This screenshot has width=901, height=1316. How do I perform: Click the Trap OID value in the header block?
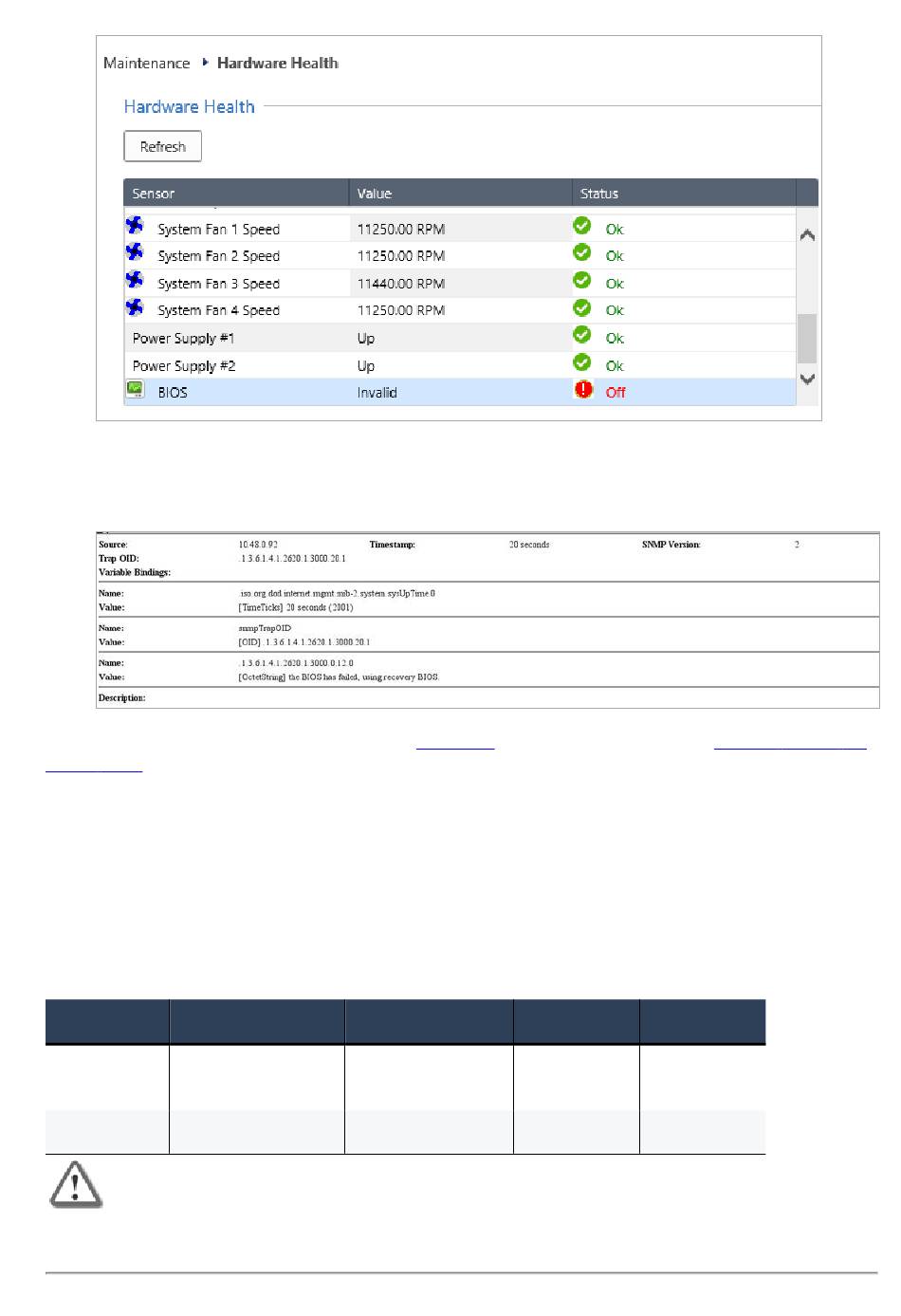pyautogui.click(x=292, y=559)
